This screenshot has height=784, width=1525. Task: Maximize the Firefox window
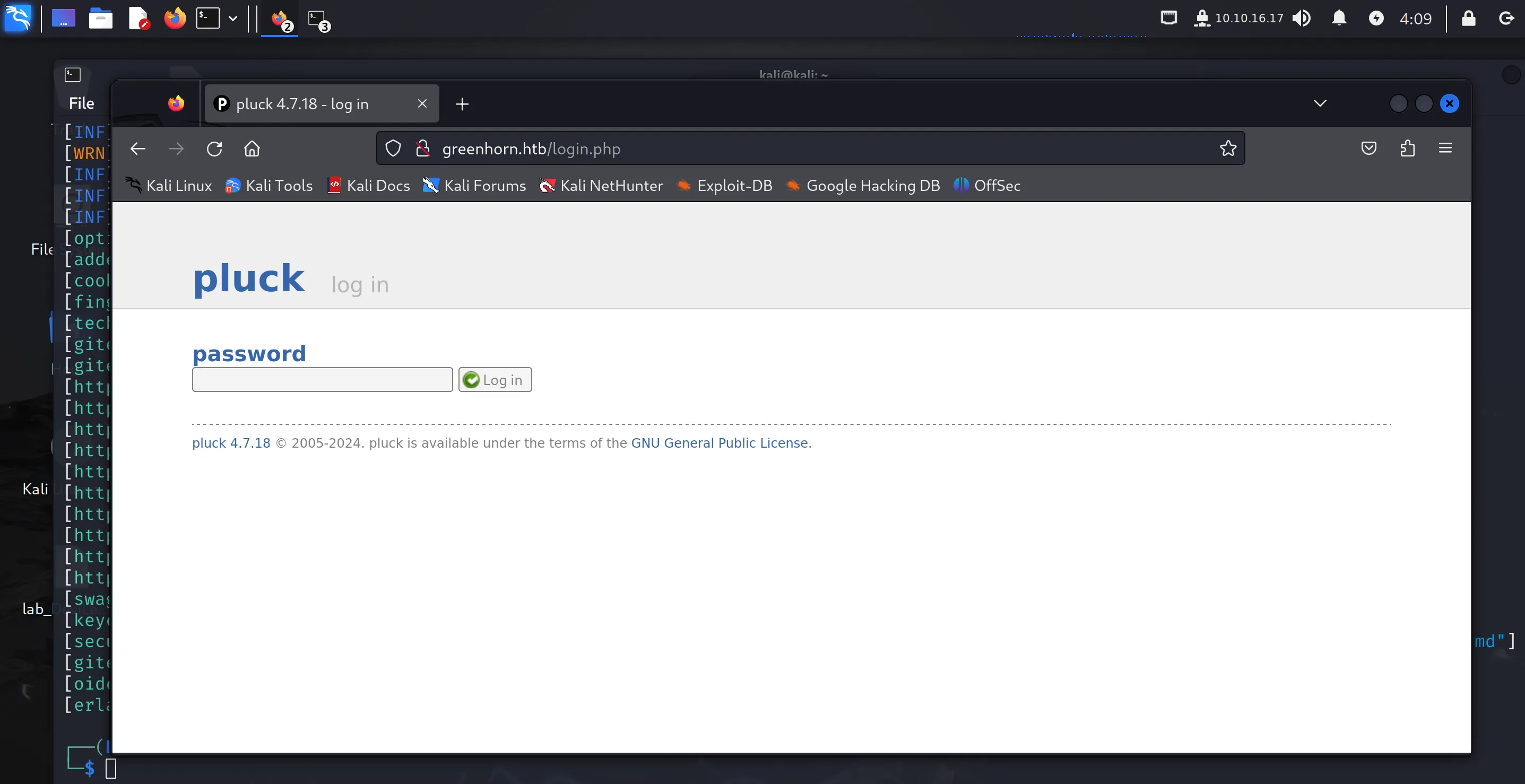(1424, 103)
